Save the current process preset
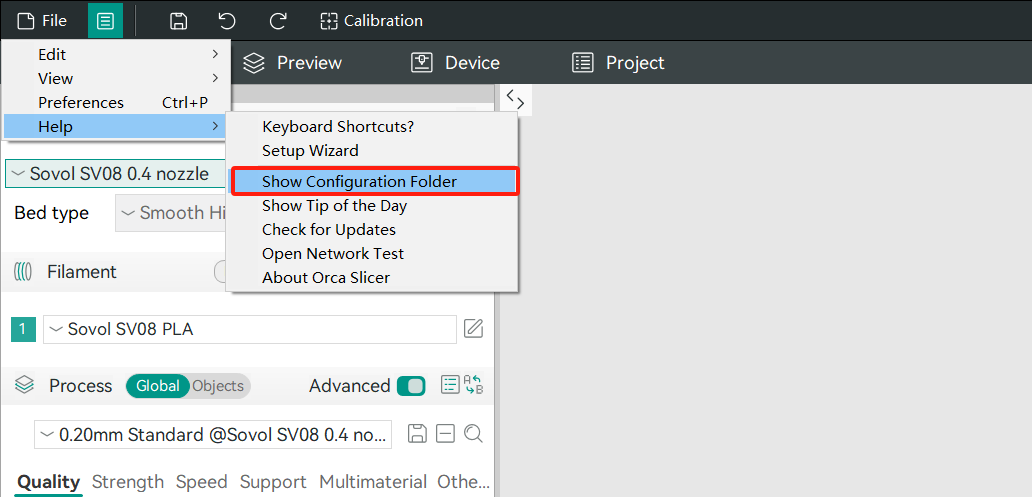 pyautogui.click(x=418, y=434)
